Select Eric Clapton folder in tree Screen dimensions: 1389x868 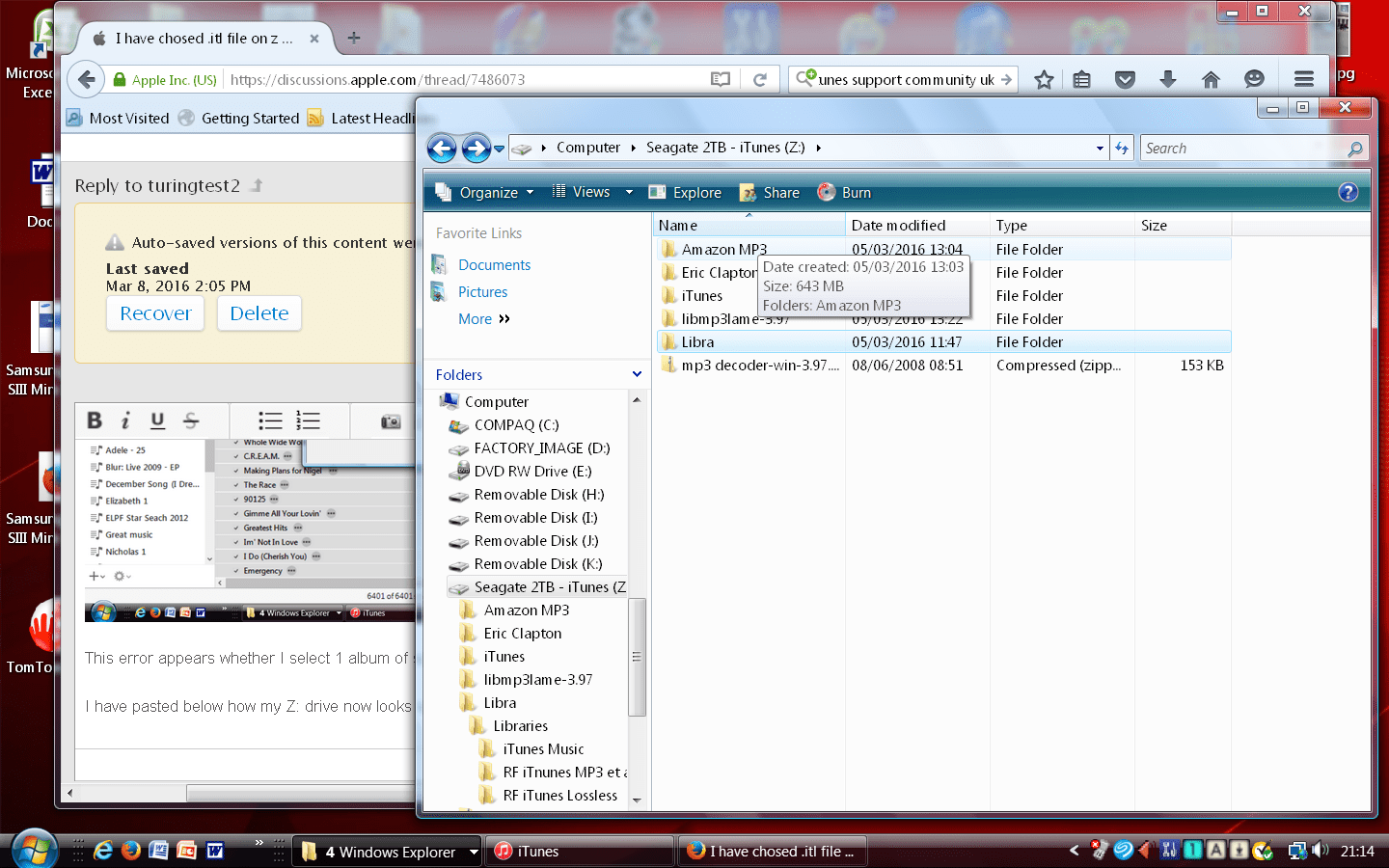click(522, 634)
